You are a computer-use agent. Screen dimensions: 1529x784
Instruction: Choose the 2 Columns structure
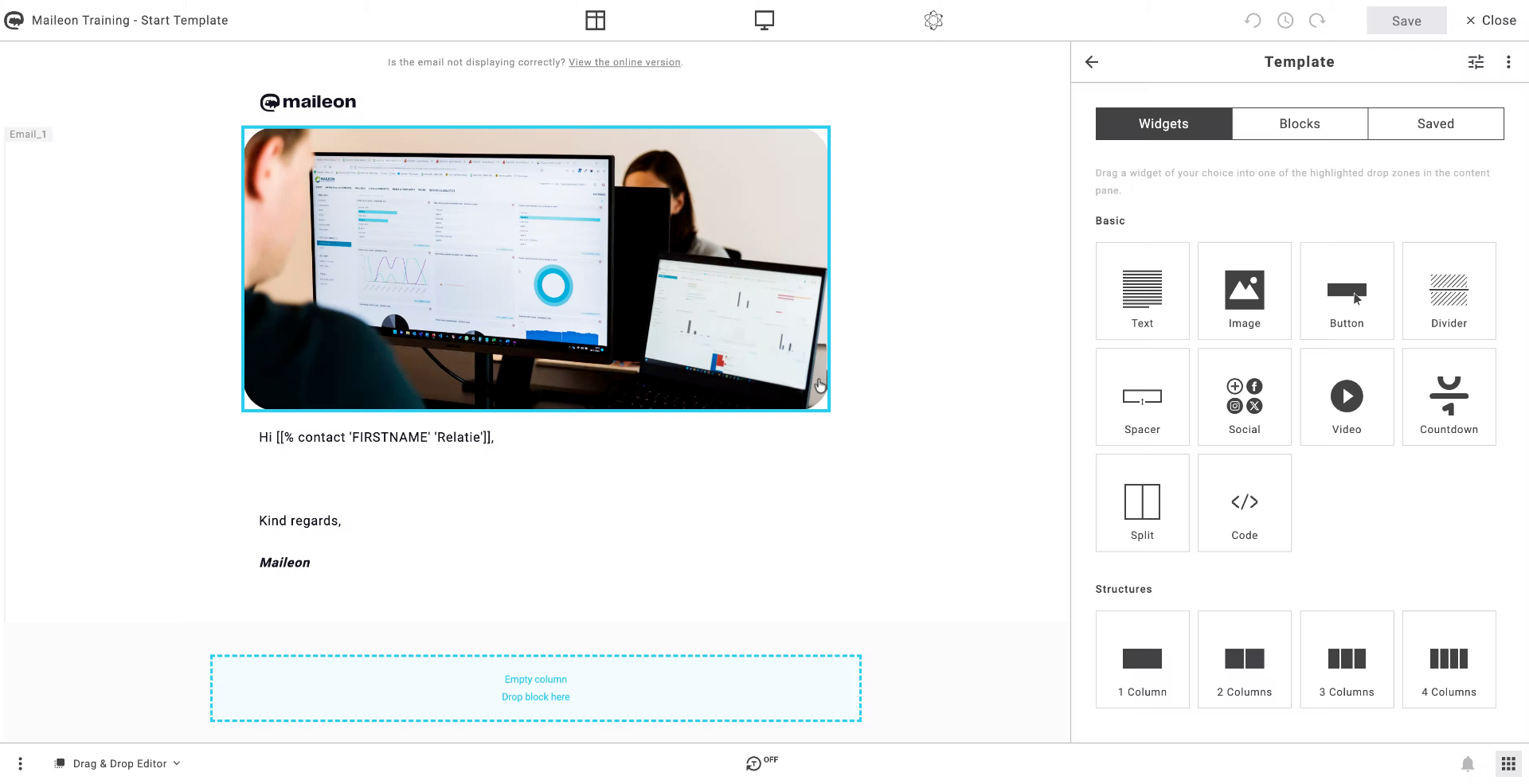click(x=1244, y=660)
